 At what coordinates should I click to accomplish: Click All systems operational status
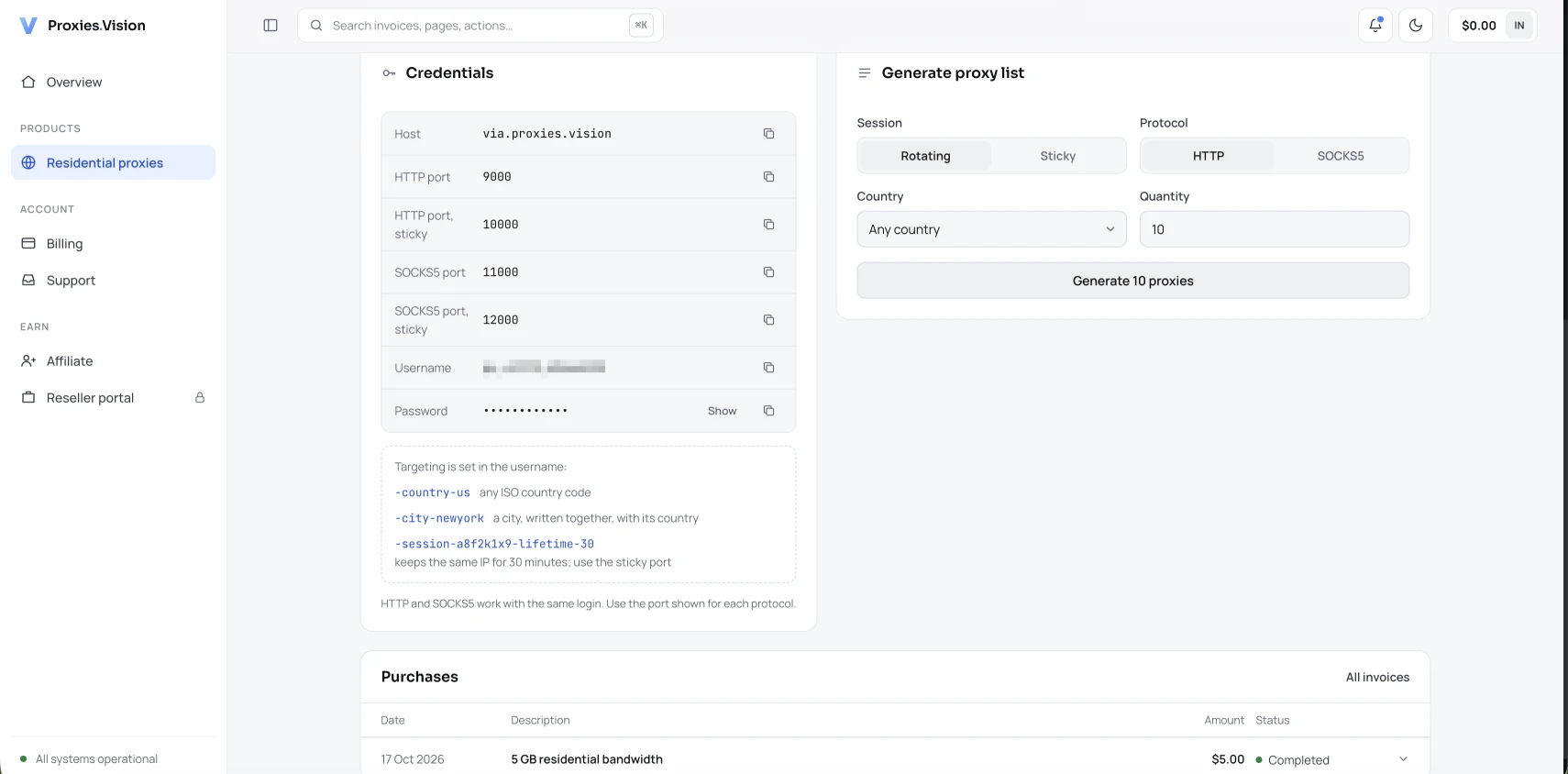pyautogui.click(x=89, y=759)
